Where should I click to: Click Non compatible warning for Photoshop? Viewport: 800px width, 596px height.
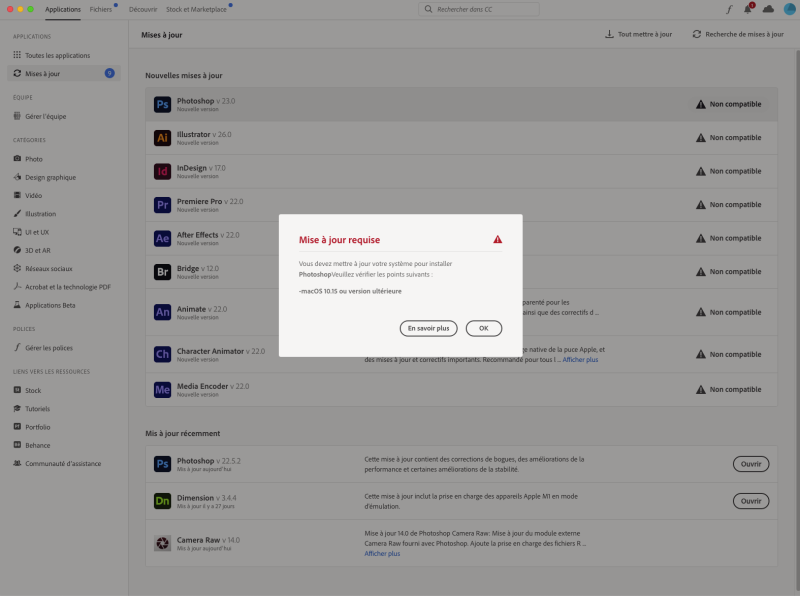pyautogui.click(x=729, y=104)
